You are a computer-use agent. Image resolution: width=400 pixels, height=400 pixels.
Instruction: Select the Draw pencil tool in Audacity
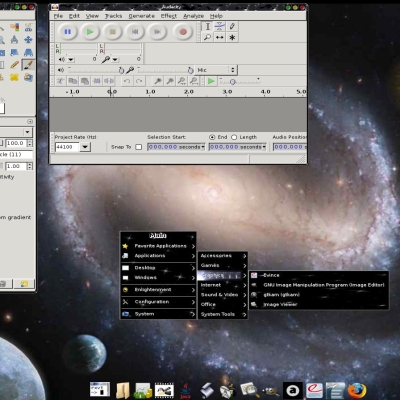[x=232, y=26]
